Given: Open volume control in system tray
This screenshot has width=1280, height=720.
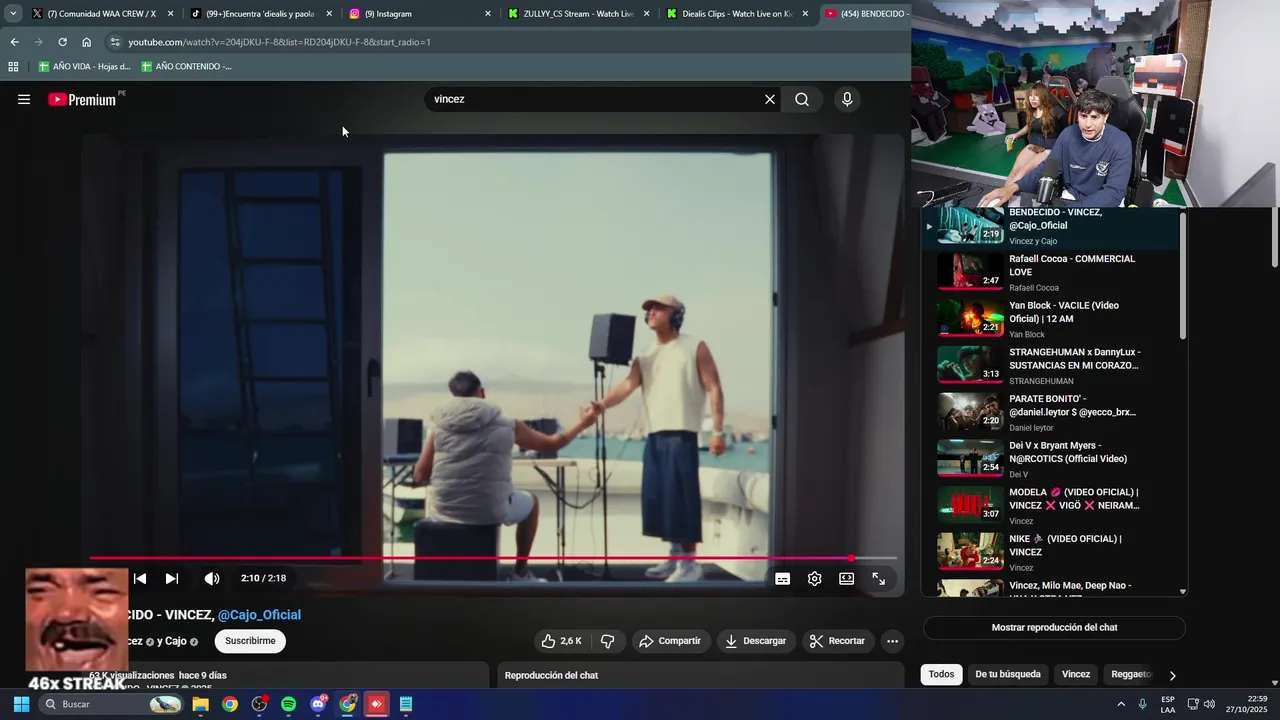Looking at the screenshot, I should (x=1209, y=704).
